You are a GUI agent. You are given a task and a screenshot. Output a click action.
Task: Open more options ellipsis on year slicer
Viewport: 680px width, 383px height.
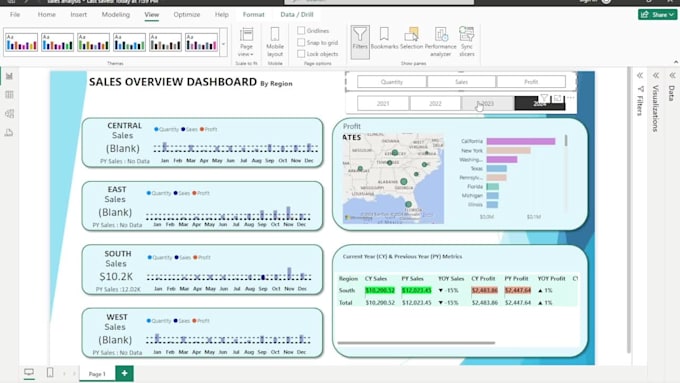point(571,98)
